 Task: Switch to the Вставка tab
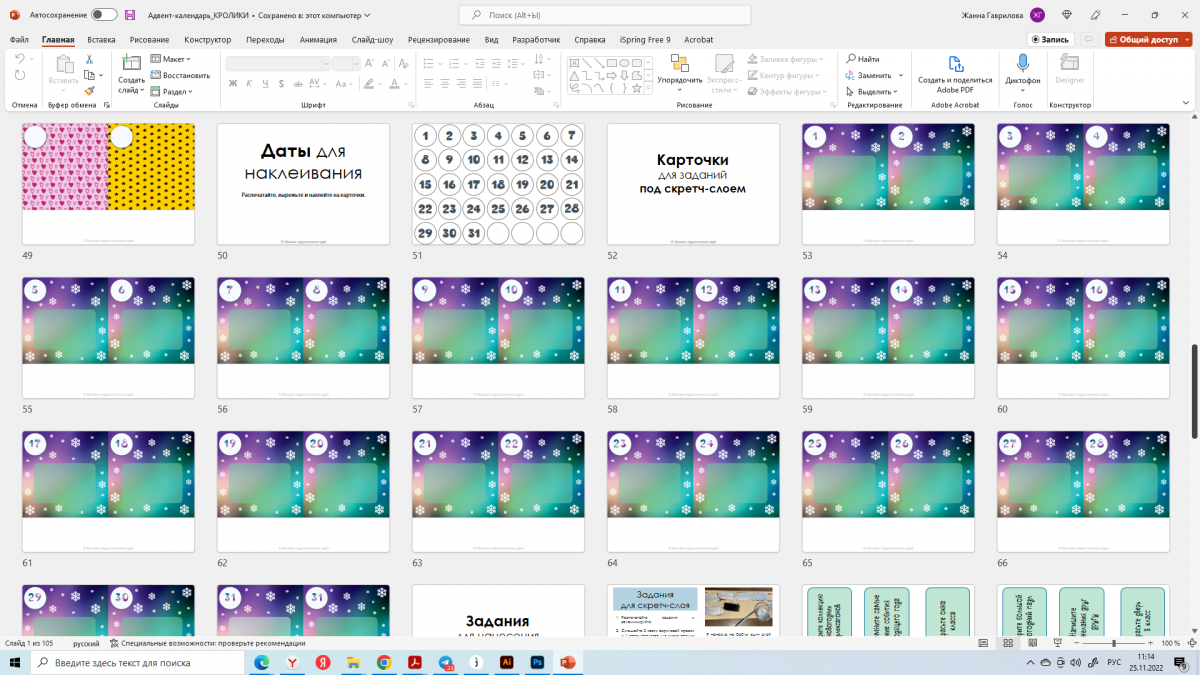point(101,40)
